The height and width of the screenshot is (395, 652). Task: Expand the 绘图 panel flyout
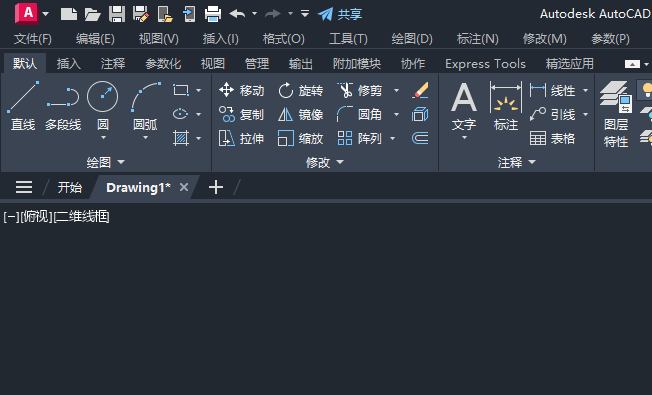tap(105, 162)
